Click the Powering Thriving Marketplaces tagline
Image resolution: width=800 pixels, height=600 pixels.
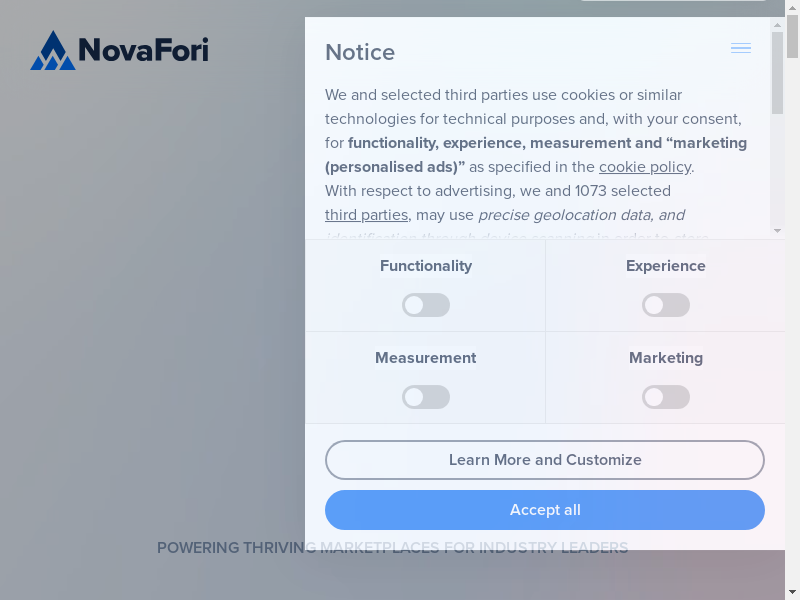tap(392, 548)
